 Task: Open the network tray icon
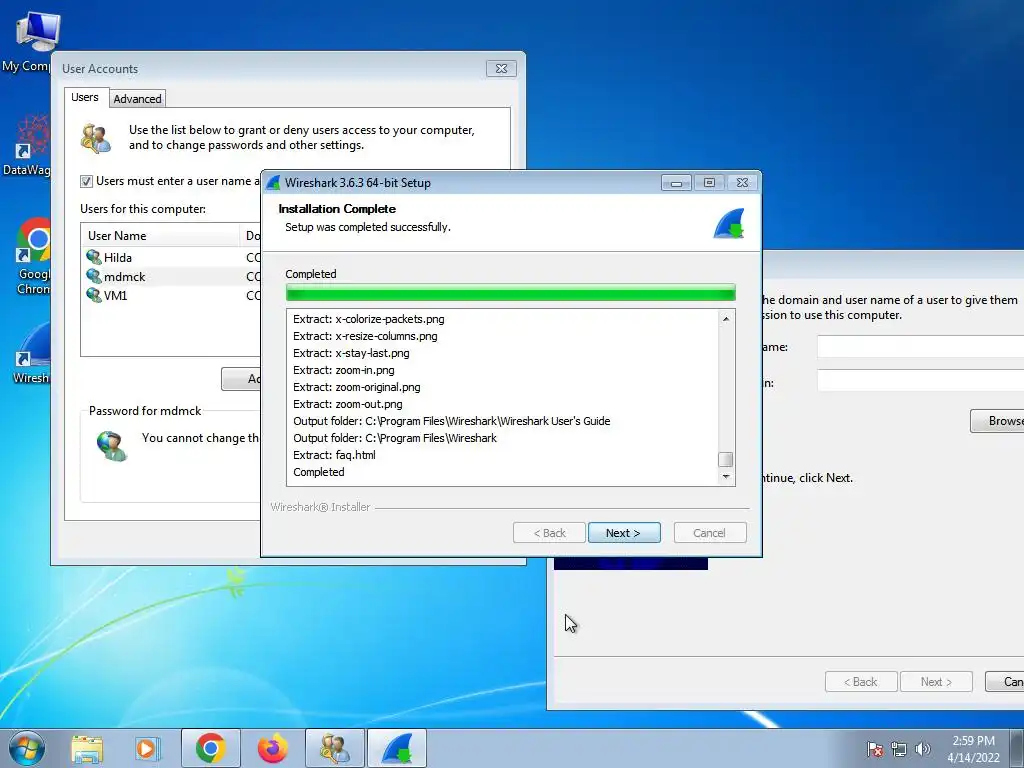coord(899,749)
